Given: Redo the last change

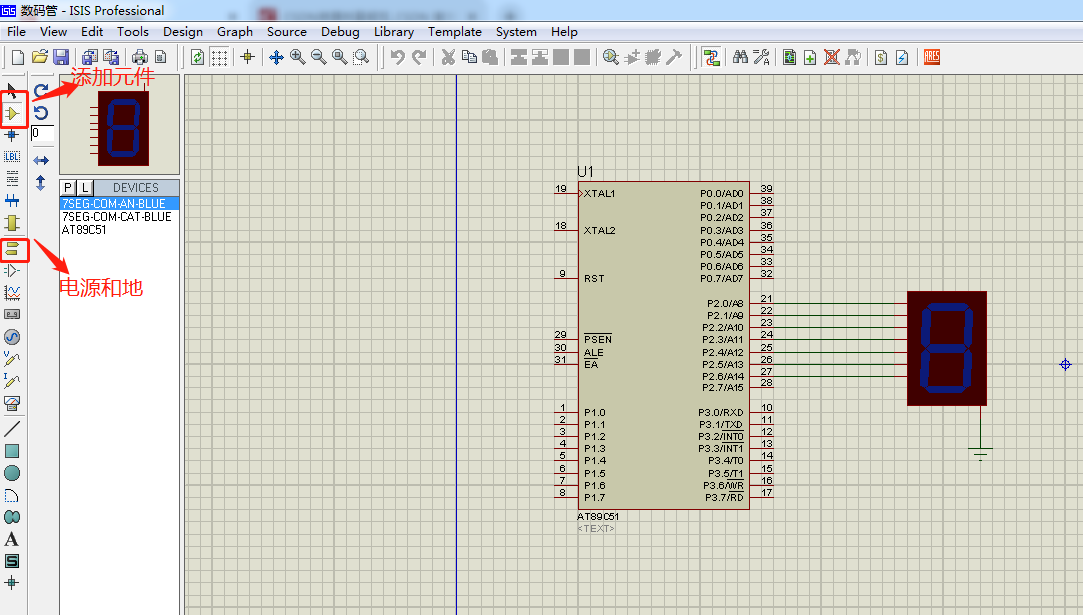Looking at the screenshot, I should [x=419, y=57].
